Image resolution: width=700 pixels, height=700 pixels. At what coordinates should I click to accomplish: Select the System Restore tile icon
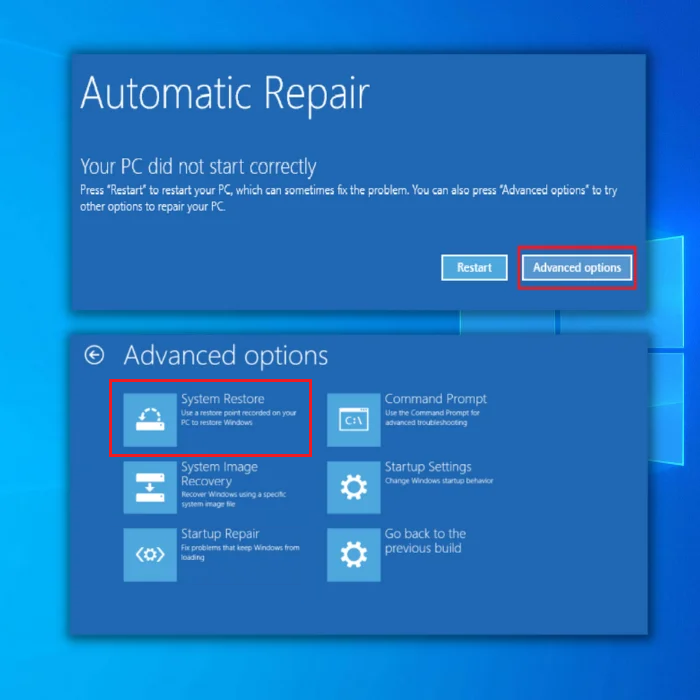(150, 420)
